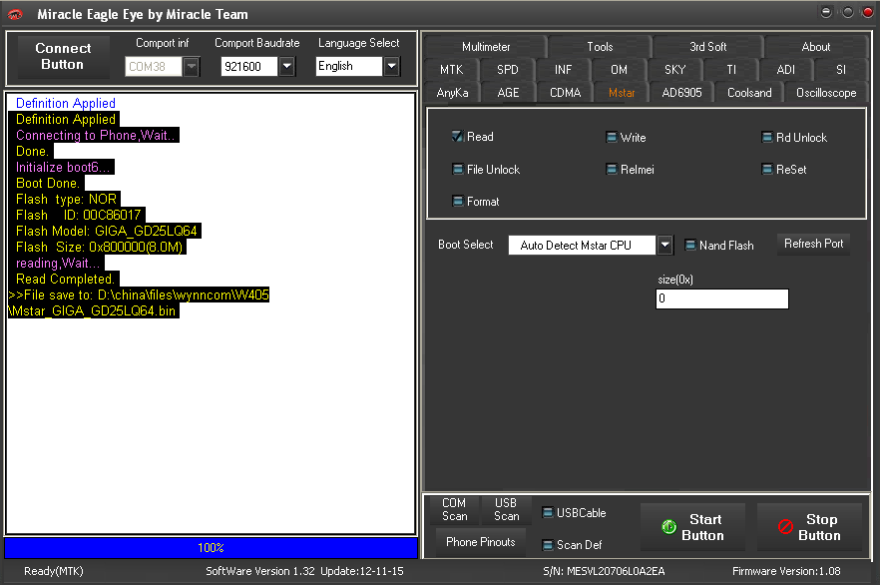This screenshot has width=880, height=585.
Task: Expand the Language Select dropdown
Action: (x=392, y=66)
